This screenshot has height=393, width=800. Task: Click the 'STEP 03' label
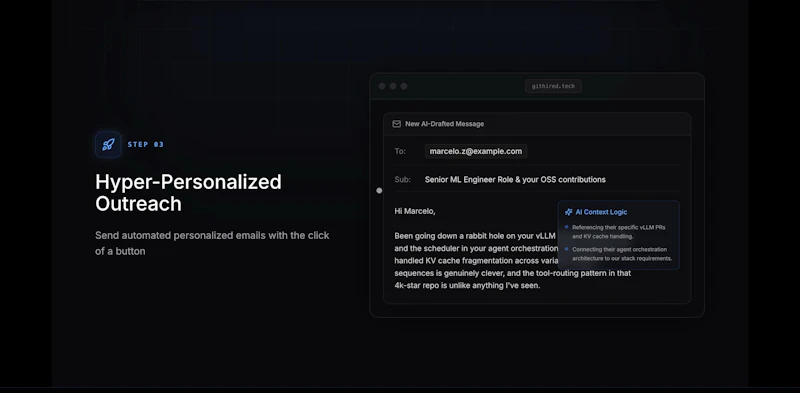point(145,144)
